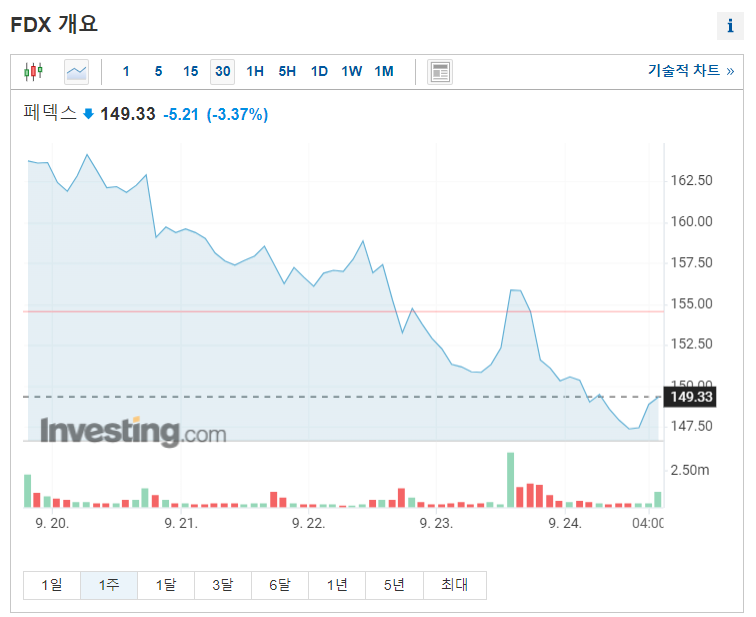The height and width of the screenshot is (617, 756).
Task: Set interval to 5H
Action: click(287, 72)
